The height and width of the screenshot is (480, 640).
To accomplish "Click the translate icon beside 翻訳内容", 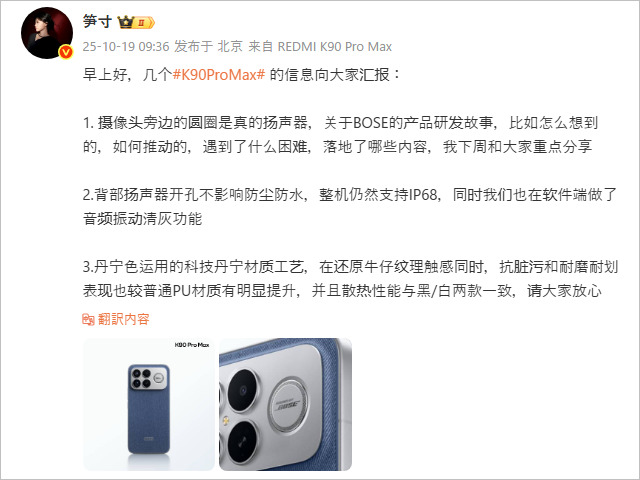I will [x=88, y=319].
